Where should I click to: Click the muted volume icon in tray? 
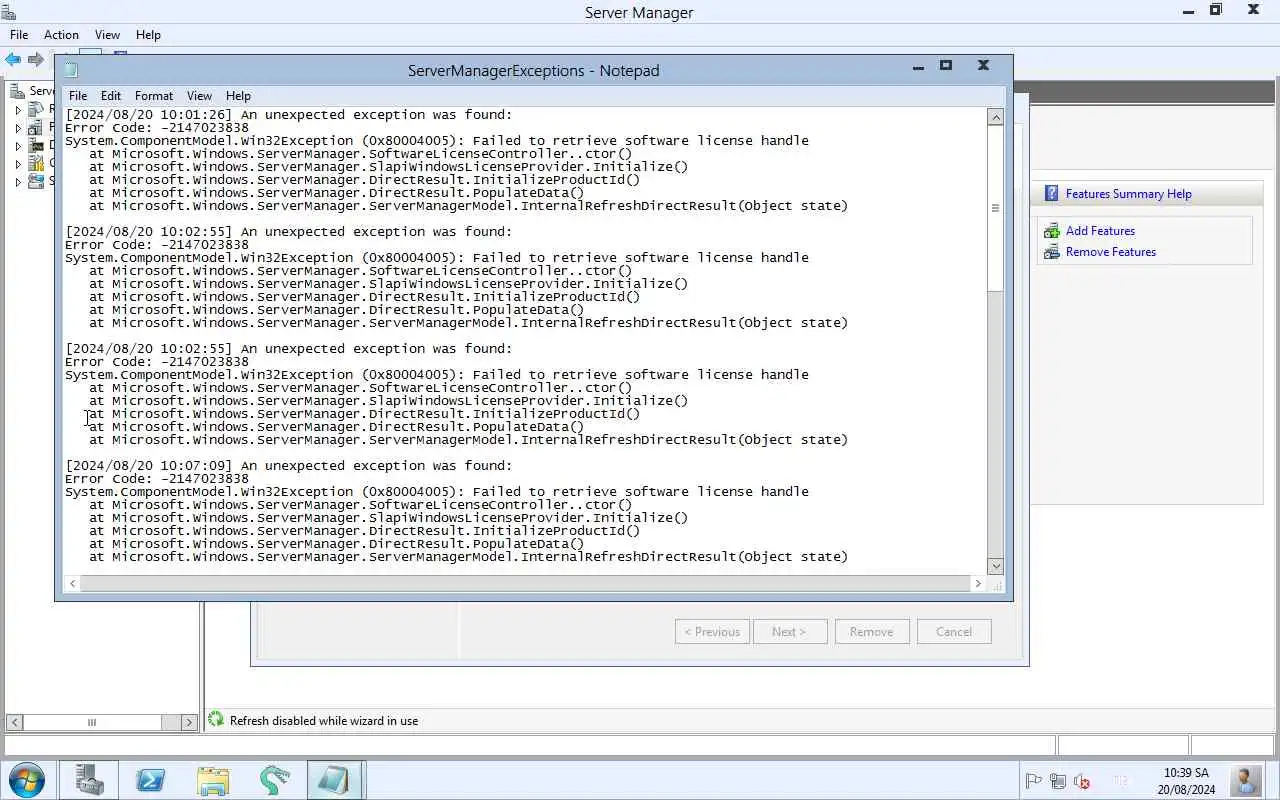(1083, 781)
